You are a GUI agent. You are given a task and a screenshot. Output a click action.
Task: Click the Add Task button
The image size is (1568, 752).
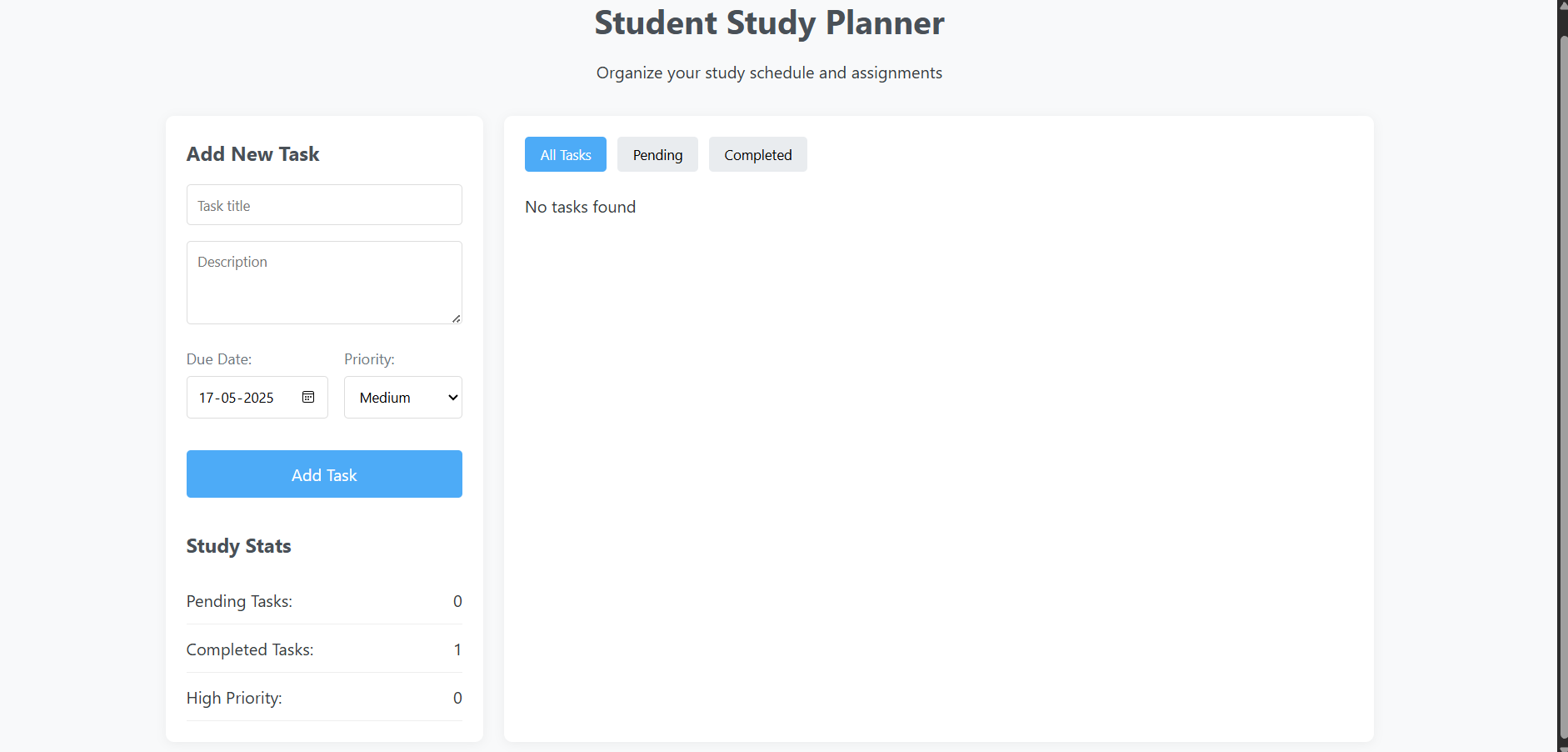click(324, 474)
